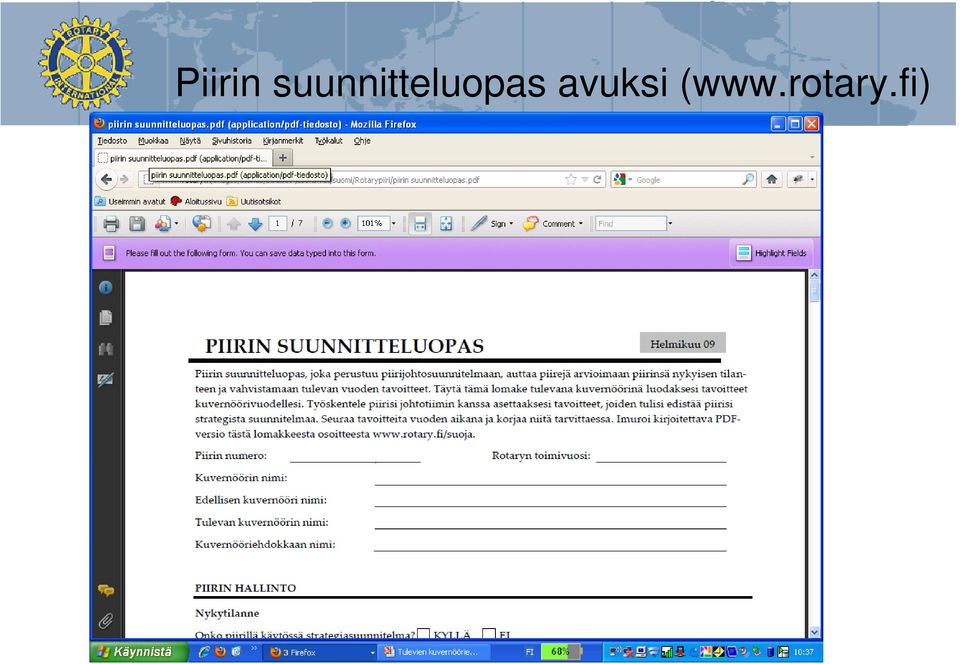960x664 pixels.
Task: Click the search magnifier icon
Action: [748, 179]
